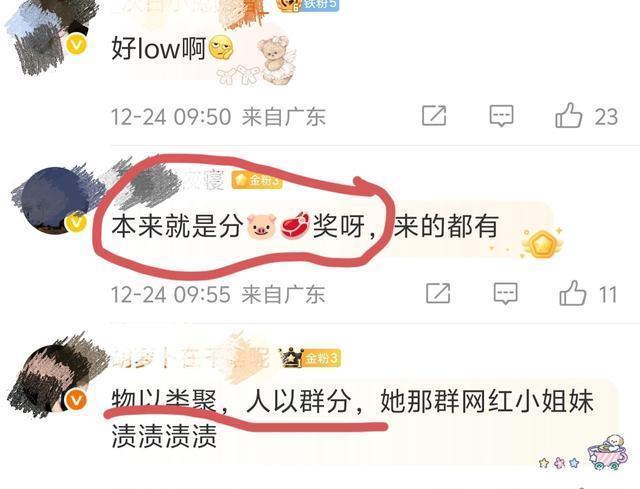
Task: Tap the 12-24 09:55 来自广东 timestamp
Action: coord(218,294)
